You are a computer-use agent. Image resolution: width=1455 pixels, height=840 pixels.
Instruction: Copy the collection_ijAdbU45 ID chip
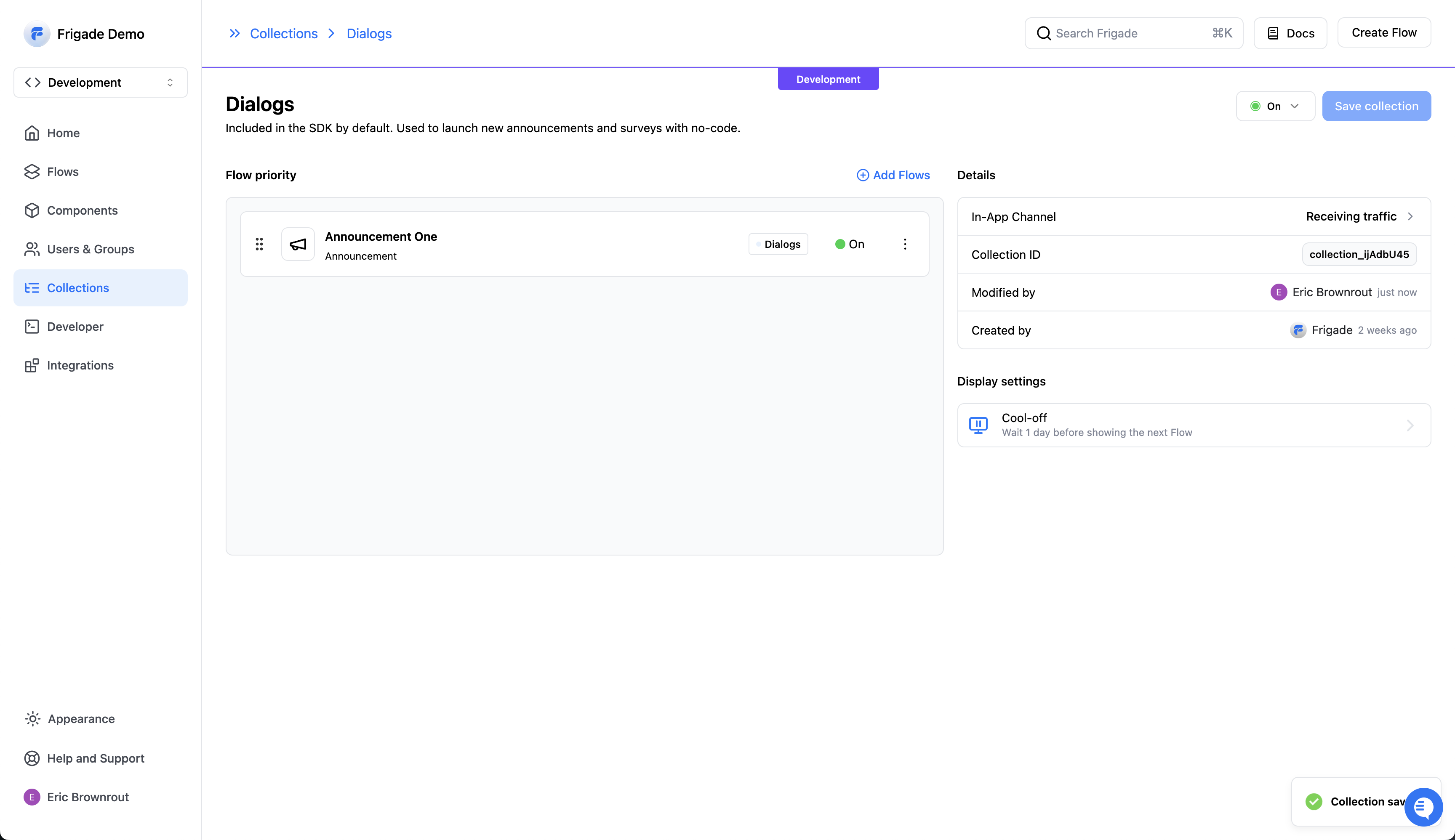[1359, 255]
